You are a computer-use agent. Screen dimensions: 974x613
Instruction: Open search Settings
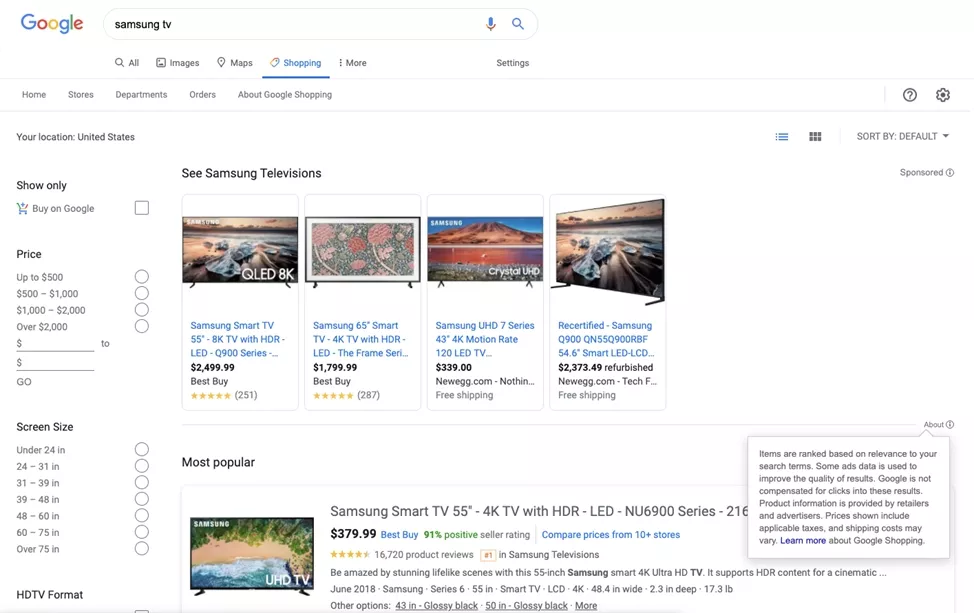512,63
